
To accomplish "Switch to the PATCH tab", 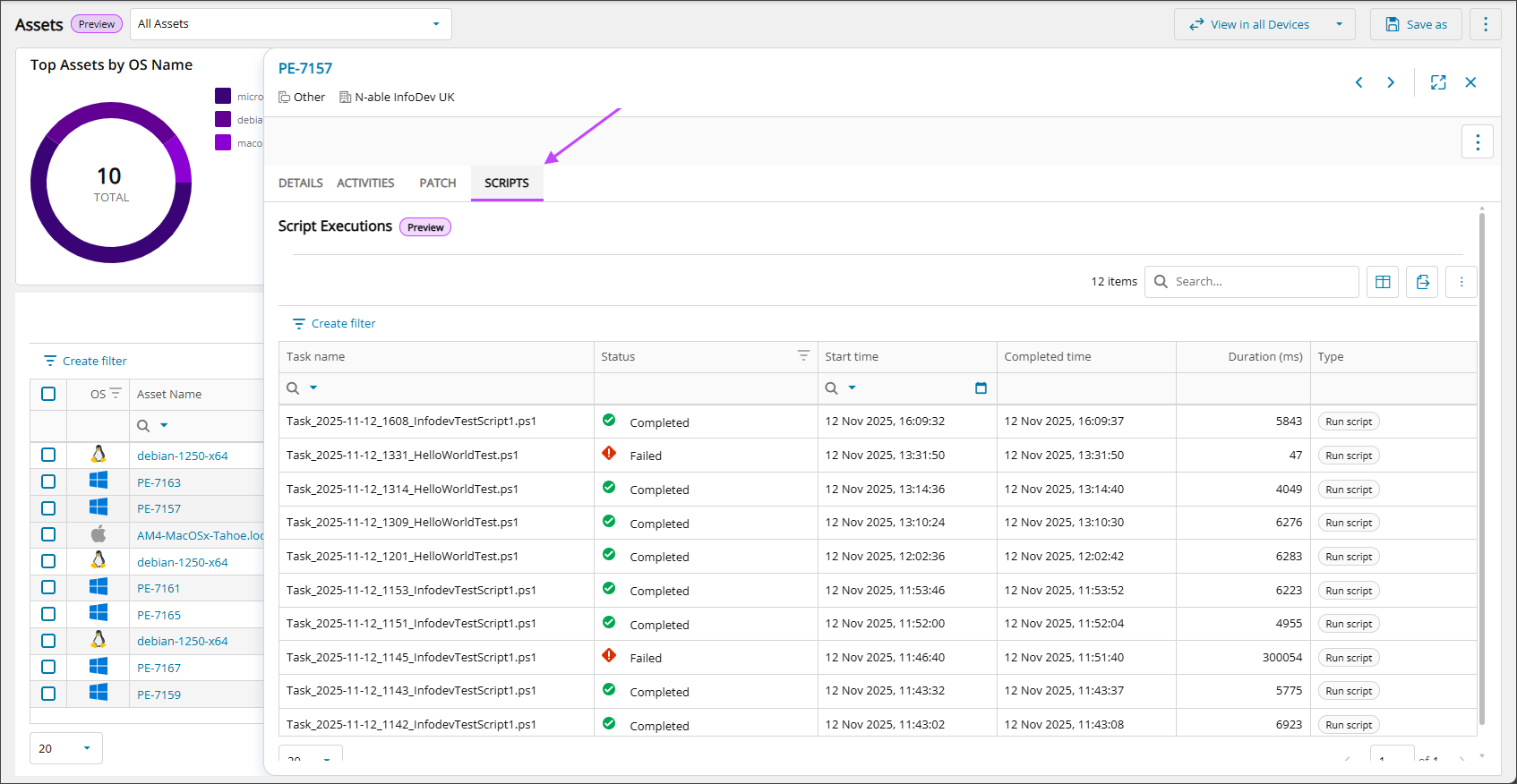I will pos(438,183).
